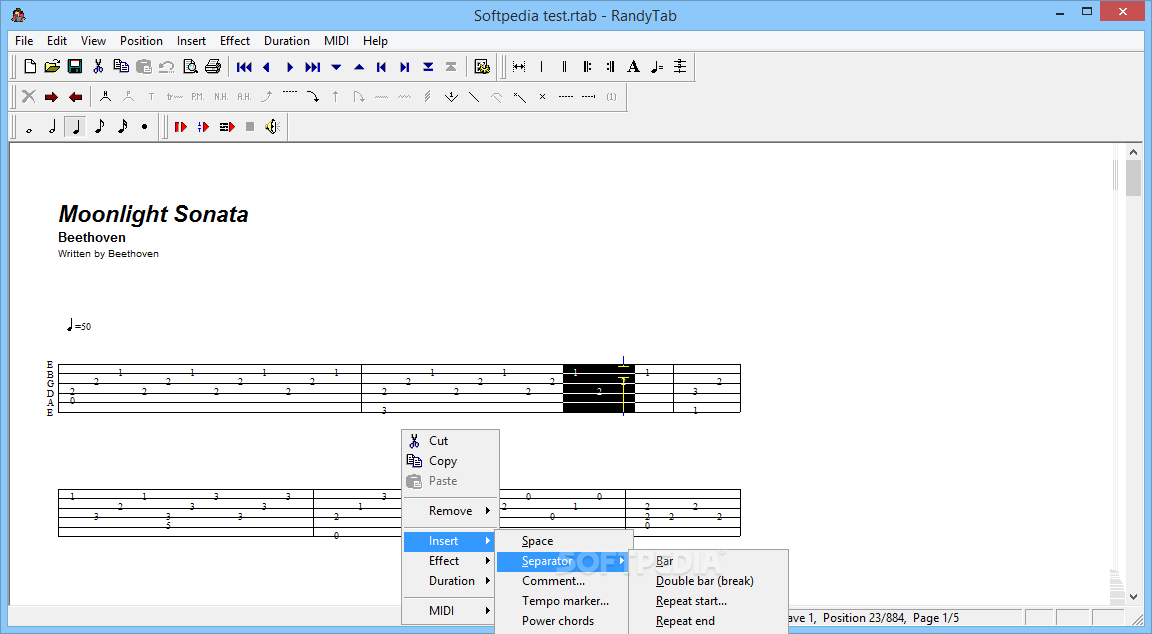This screenshot has width=1152, height=634.
Task: Choose Cut in context menu
Action: click(x=451, y=441)
